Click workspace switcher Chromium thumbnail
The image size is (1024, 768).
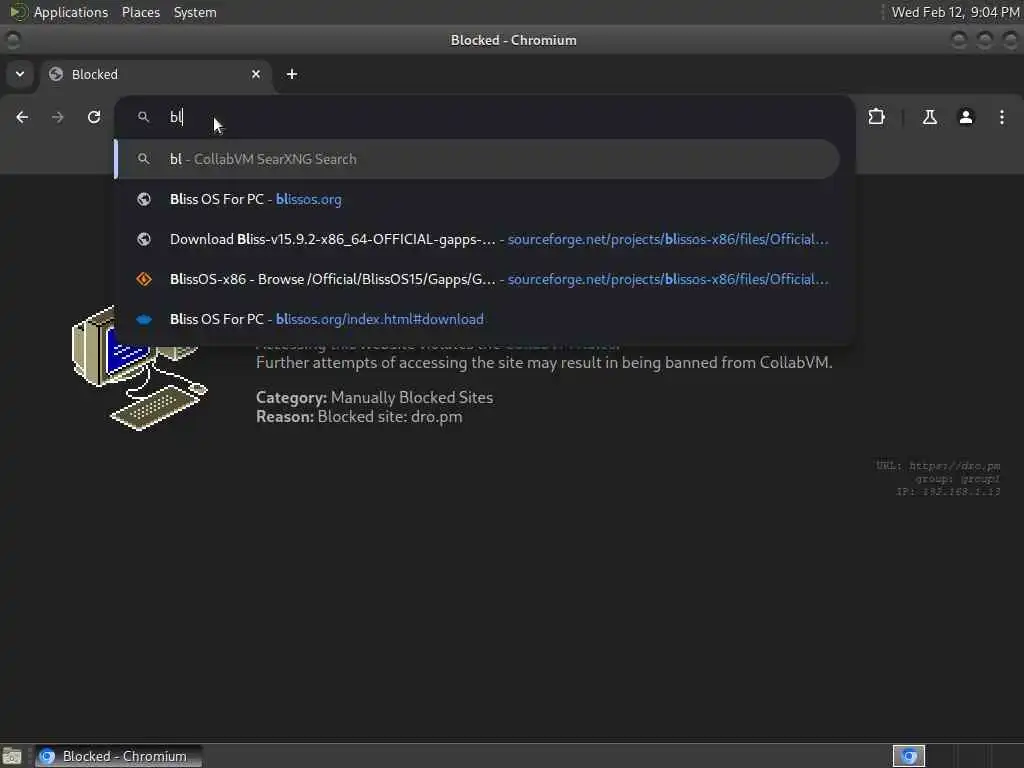(x=908, y=756)
